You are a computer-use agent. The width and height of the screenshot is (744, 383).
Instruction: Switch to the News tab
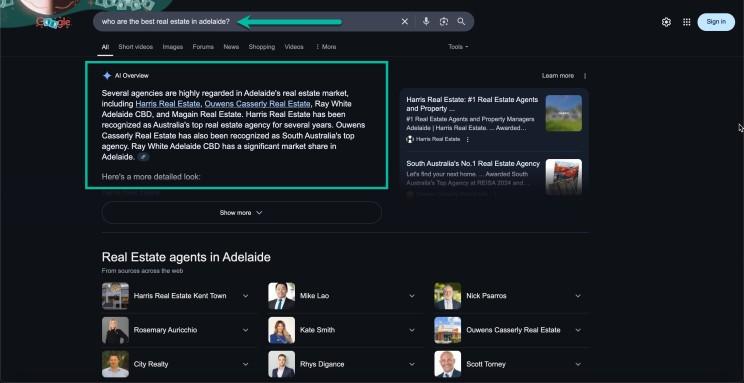(x=231, y=47)
